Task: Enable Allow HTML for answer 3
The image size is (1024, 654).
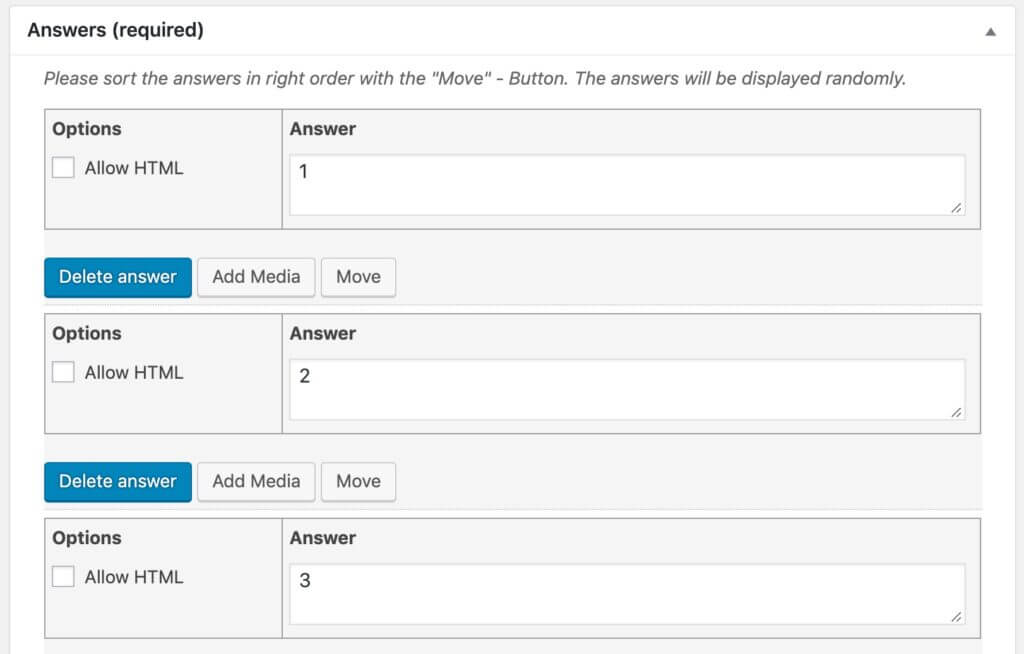Action: (64, 576)
